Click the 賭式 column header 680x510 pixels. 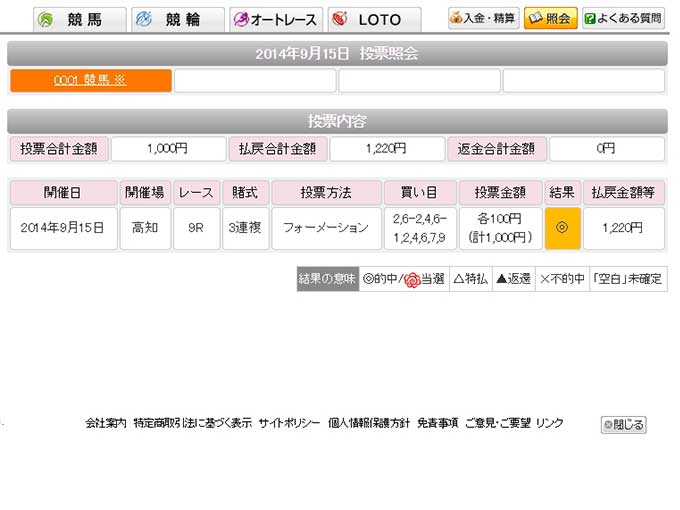pyautogui.click(x=245, y=192)
